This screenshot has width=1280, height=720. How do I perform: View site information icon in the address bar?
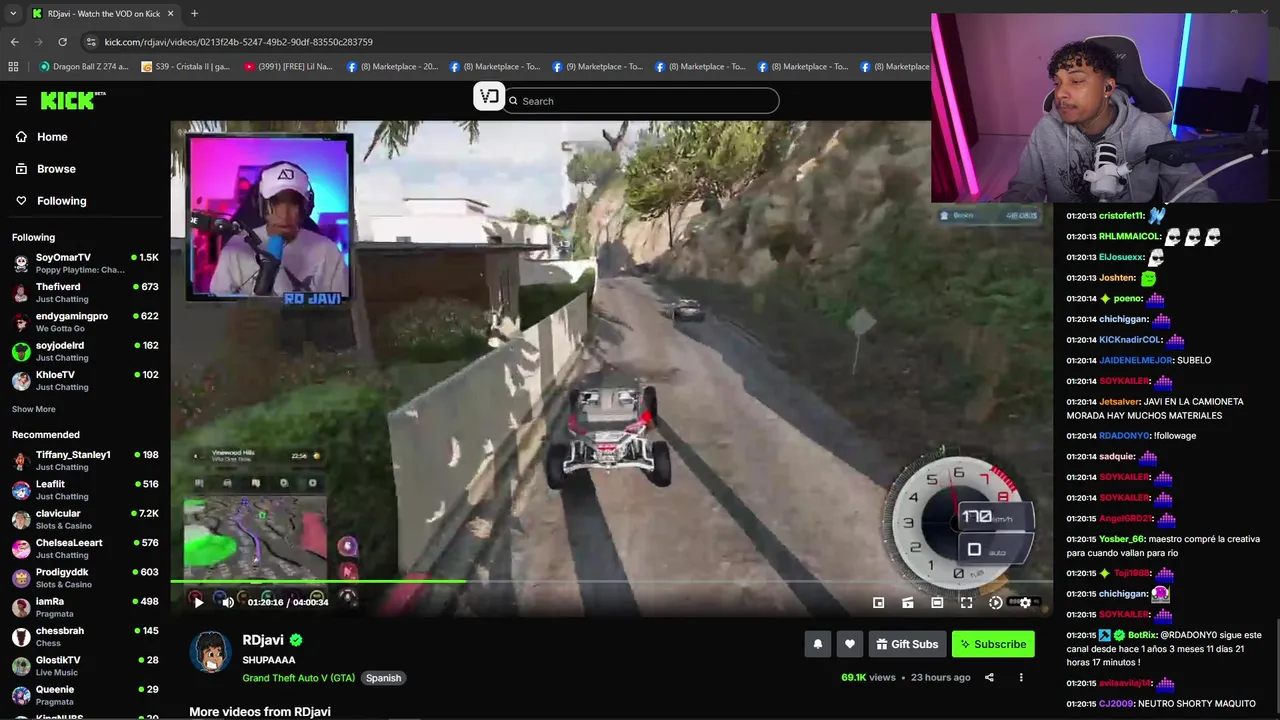(91, 42)
